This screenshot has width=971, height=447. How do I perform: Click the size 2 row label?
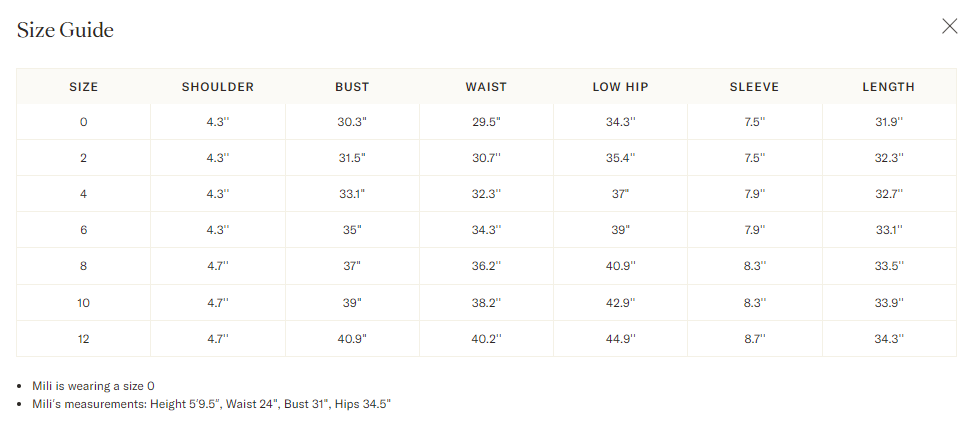(84, 158)
